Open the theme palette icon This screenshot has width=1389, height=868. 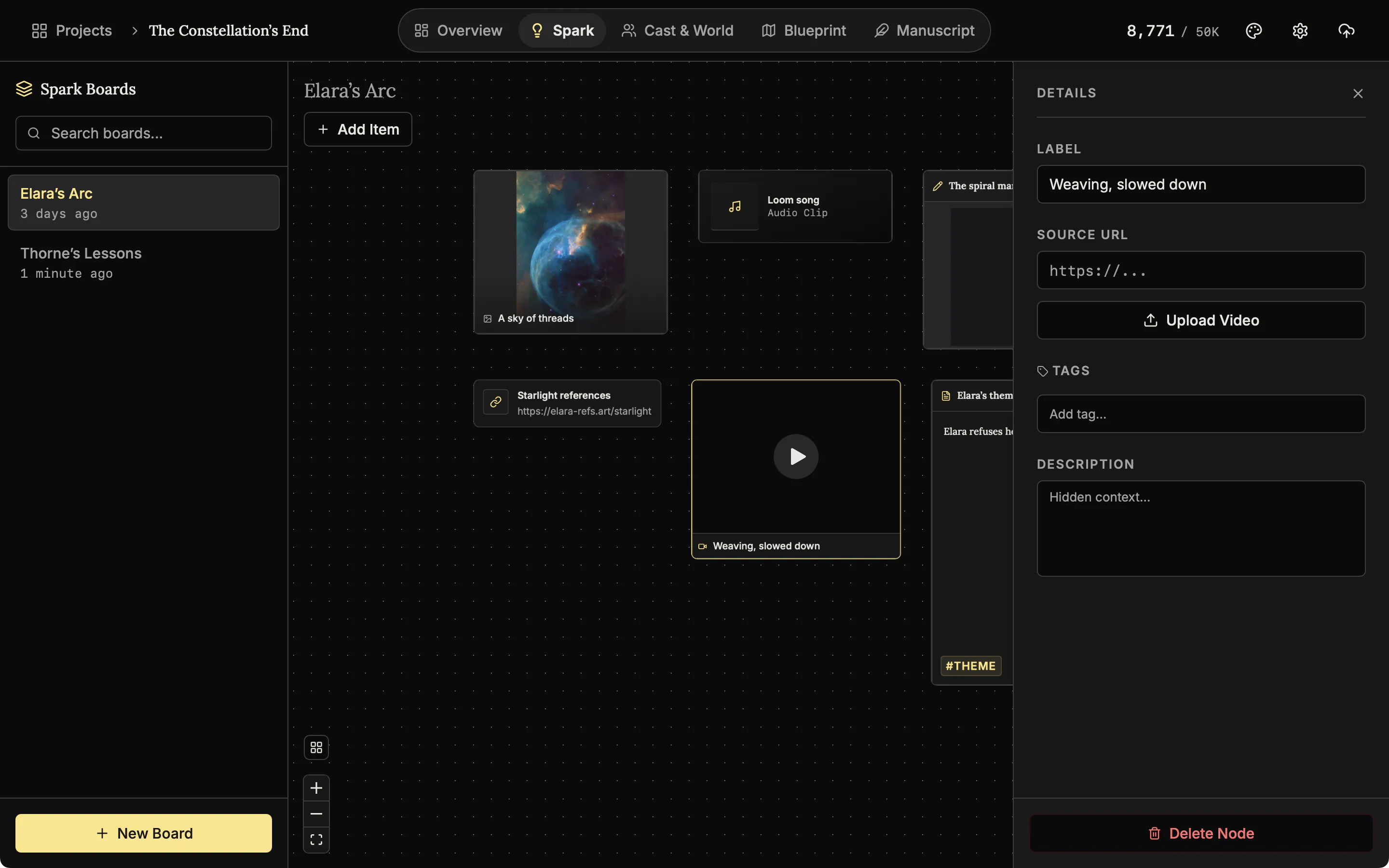tap(1253, 30)
